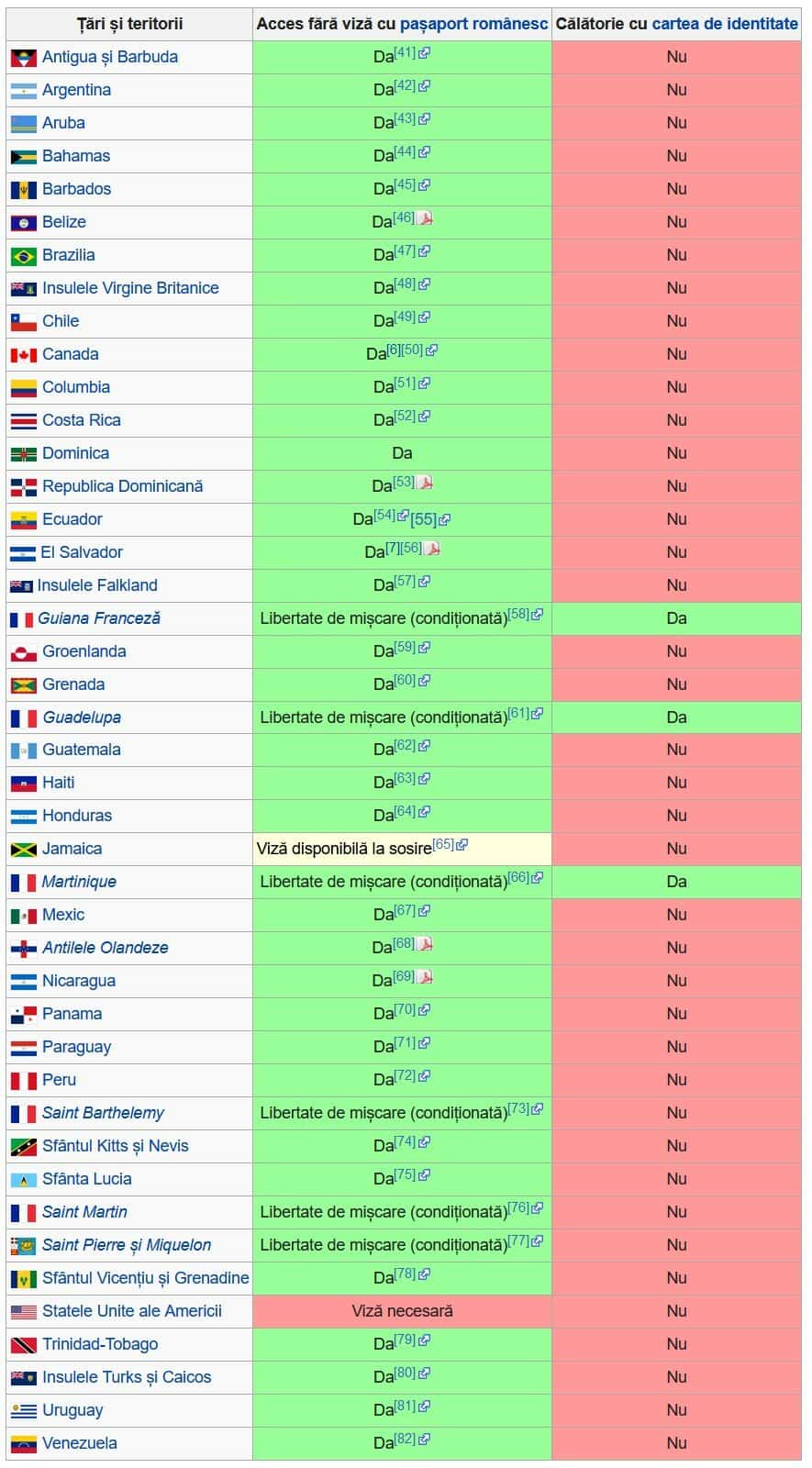Viewport: 812px width, 1468px height.
Task: Open the Argentina country link
Action: click(x=76, y=90)
